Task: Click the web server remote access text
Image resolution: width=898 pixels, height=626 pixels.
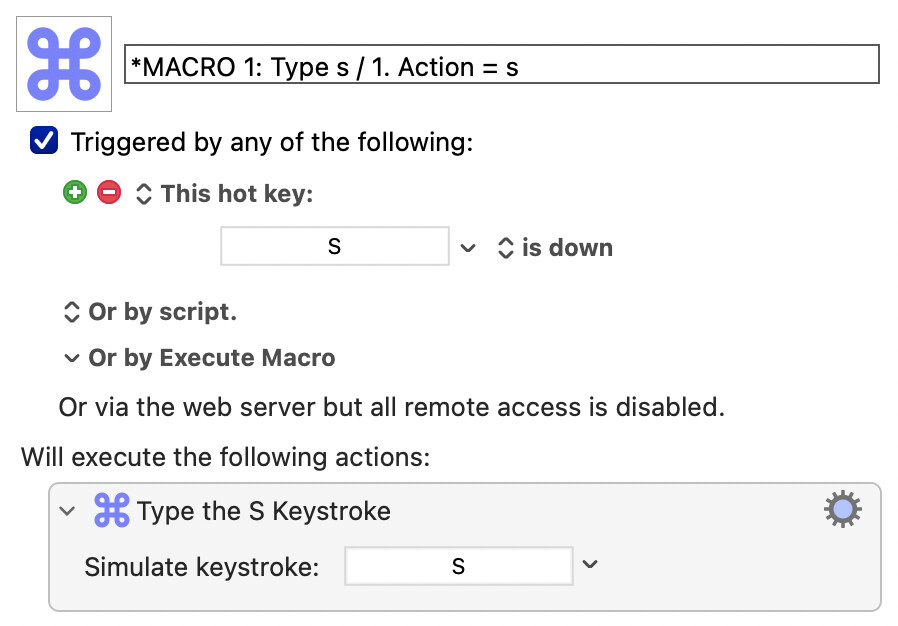Action: tap(392, 407)
